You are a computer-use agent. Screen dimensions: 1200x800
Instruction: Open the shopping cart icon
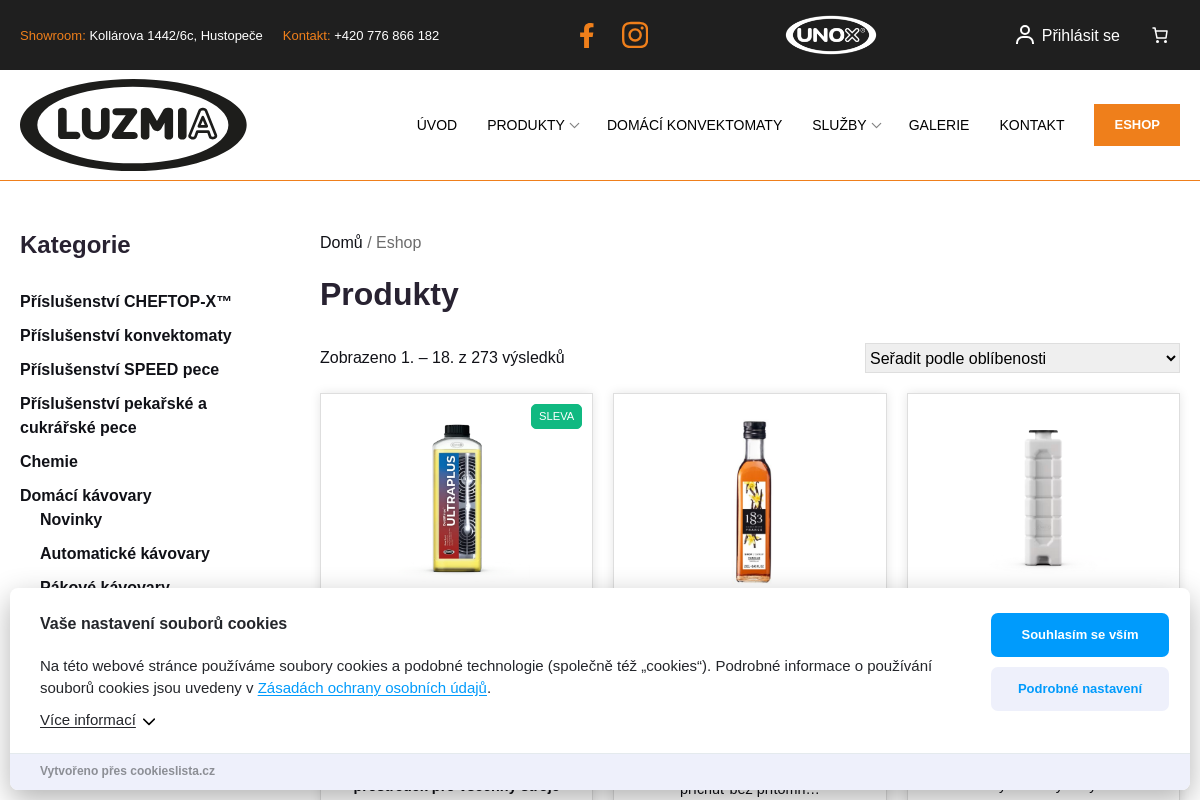pos(1160,35)
